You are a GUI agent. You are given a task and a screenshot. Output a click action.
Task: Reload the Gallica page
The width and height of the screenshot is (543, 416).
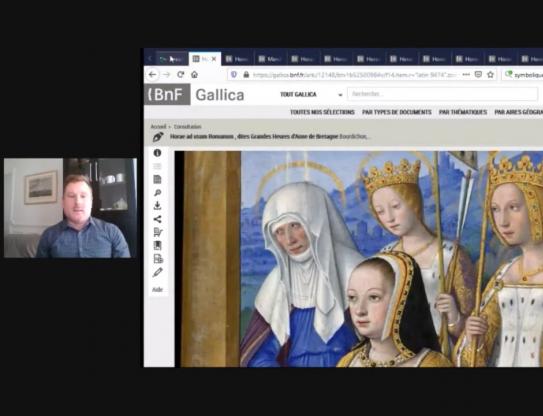[x=180, y=74]
